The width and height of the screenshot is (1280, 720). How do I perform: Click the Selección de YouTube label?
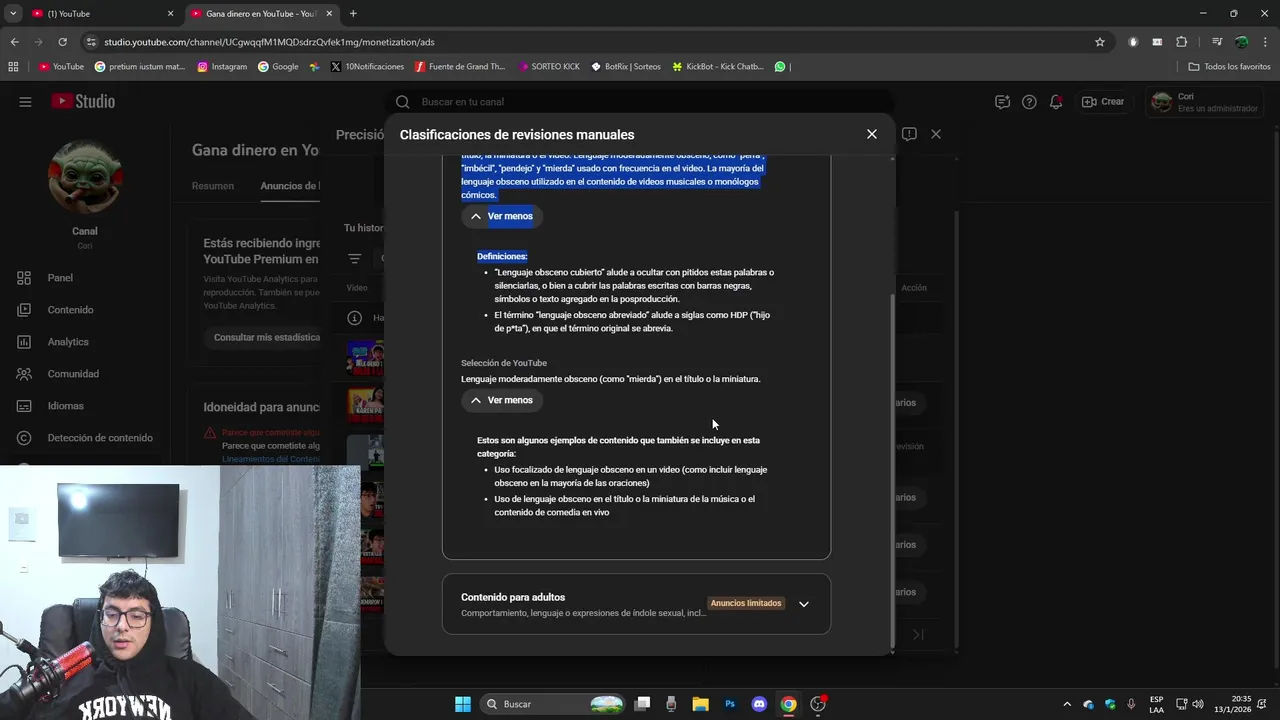click(x=504, y=363)
